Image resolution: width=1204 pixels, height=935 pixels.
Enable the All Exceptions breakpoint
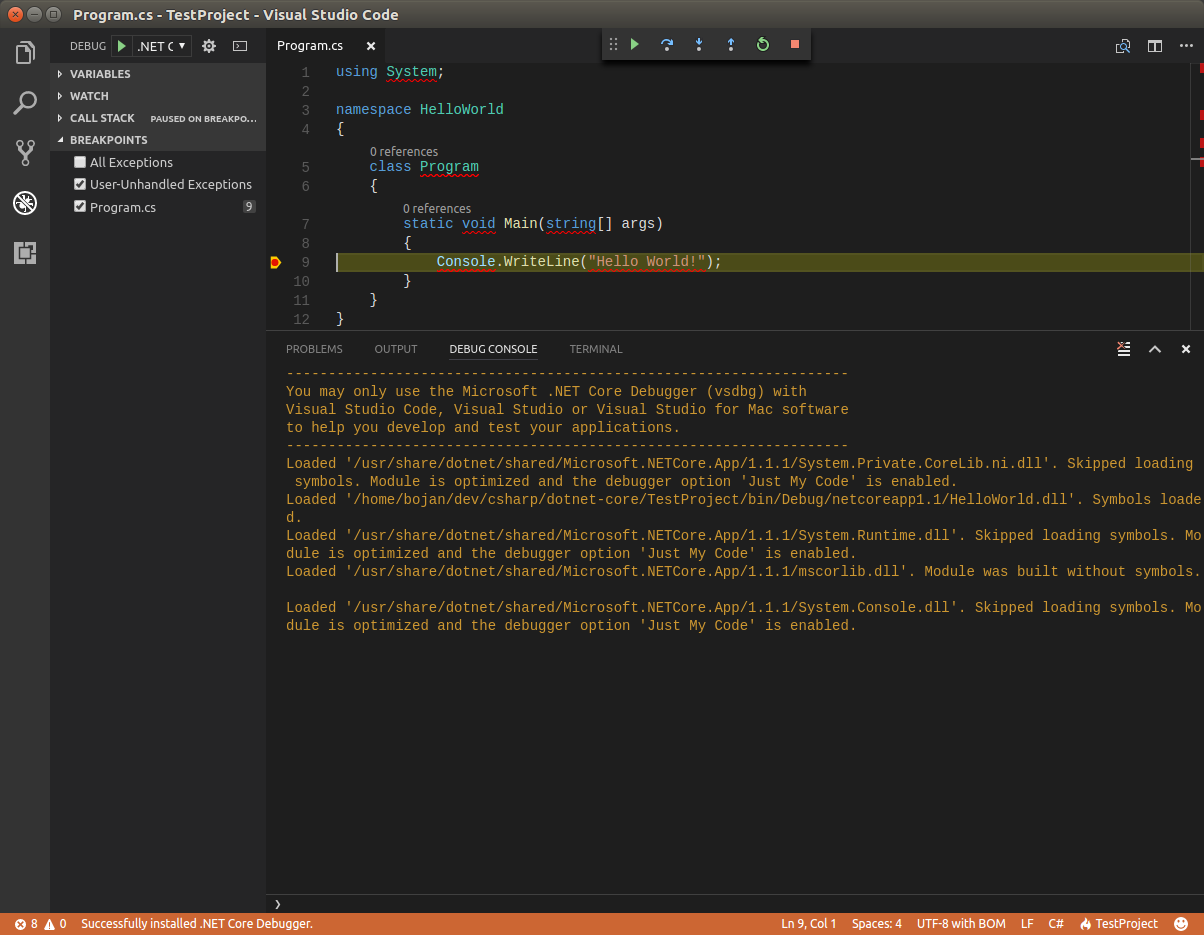(x=80, y=162)
